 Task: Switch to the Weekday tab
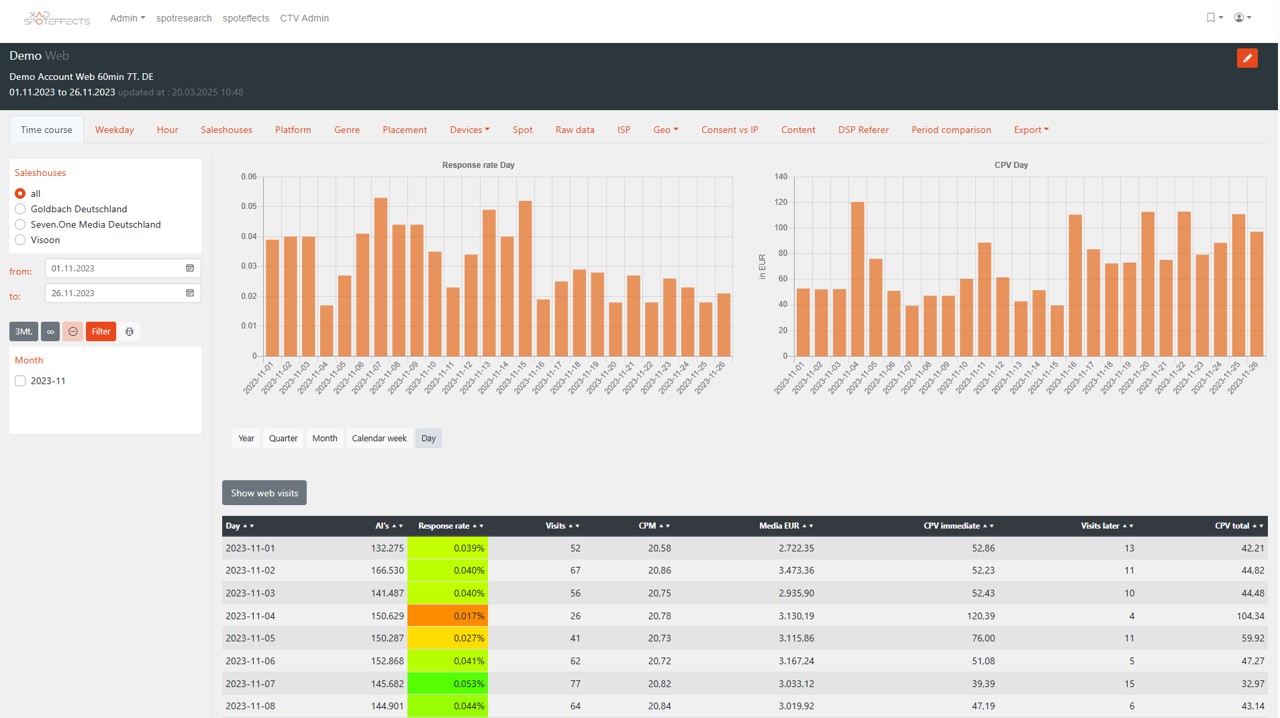(114, 130)
